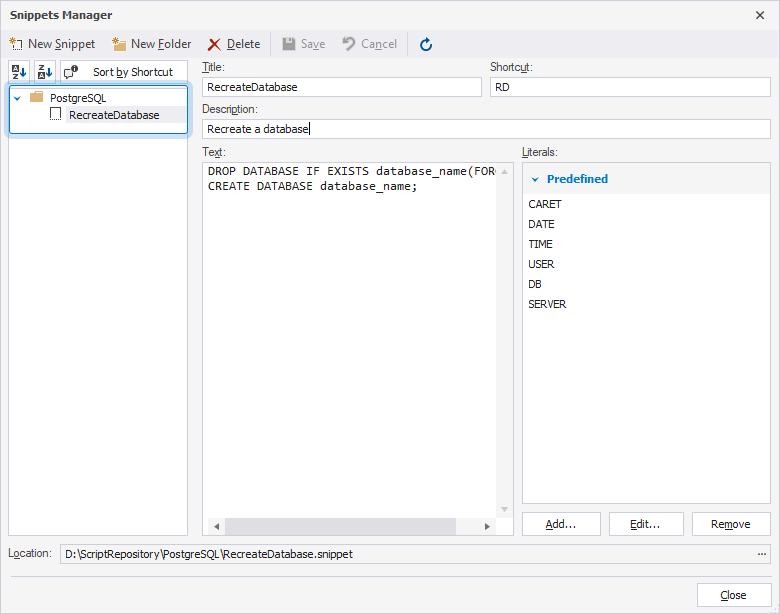Click the Add... literal button
The height and width of the screenshot is (614, 780).
(561, 524)
